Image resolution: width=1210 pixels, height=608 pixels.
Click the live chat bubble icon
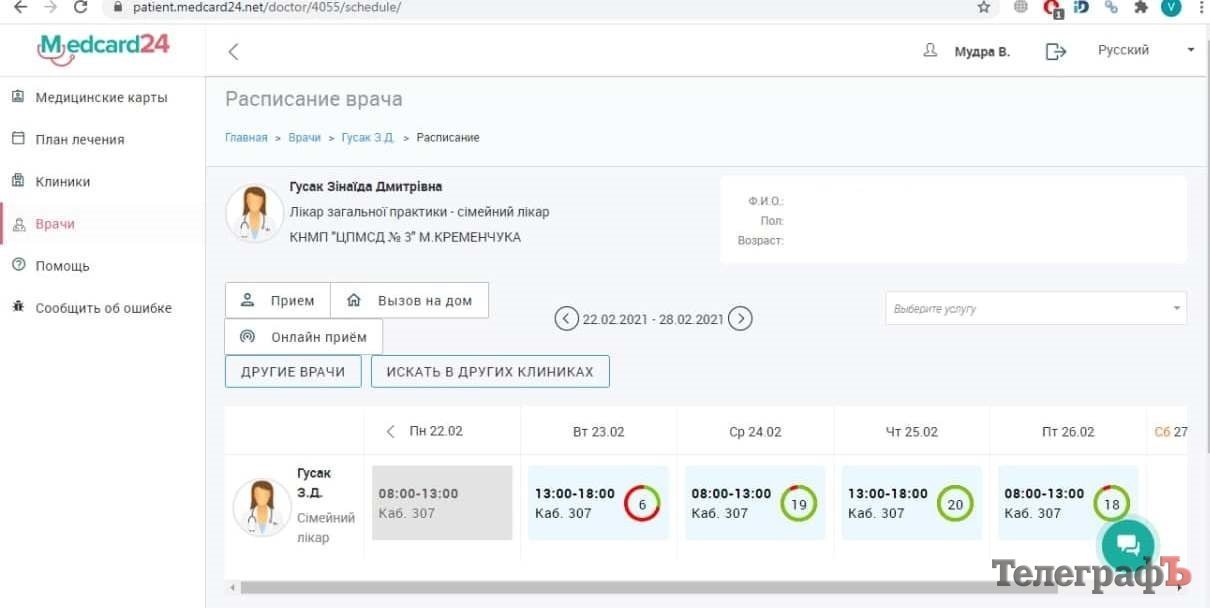click(x=1127, y=545)
